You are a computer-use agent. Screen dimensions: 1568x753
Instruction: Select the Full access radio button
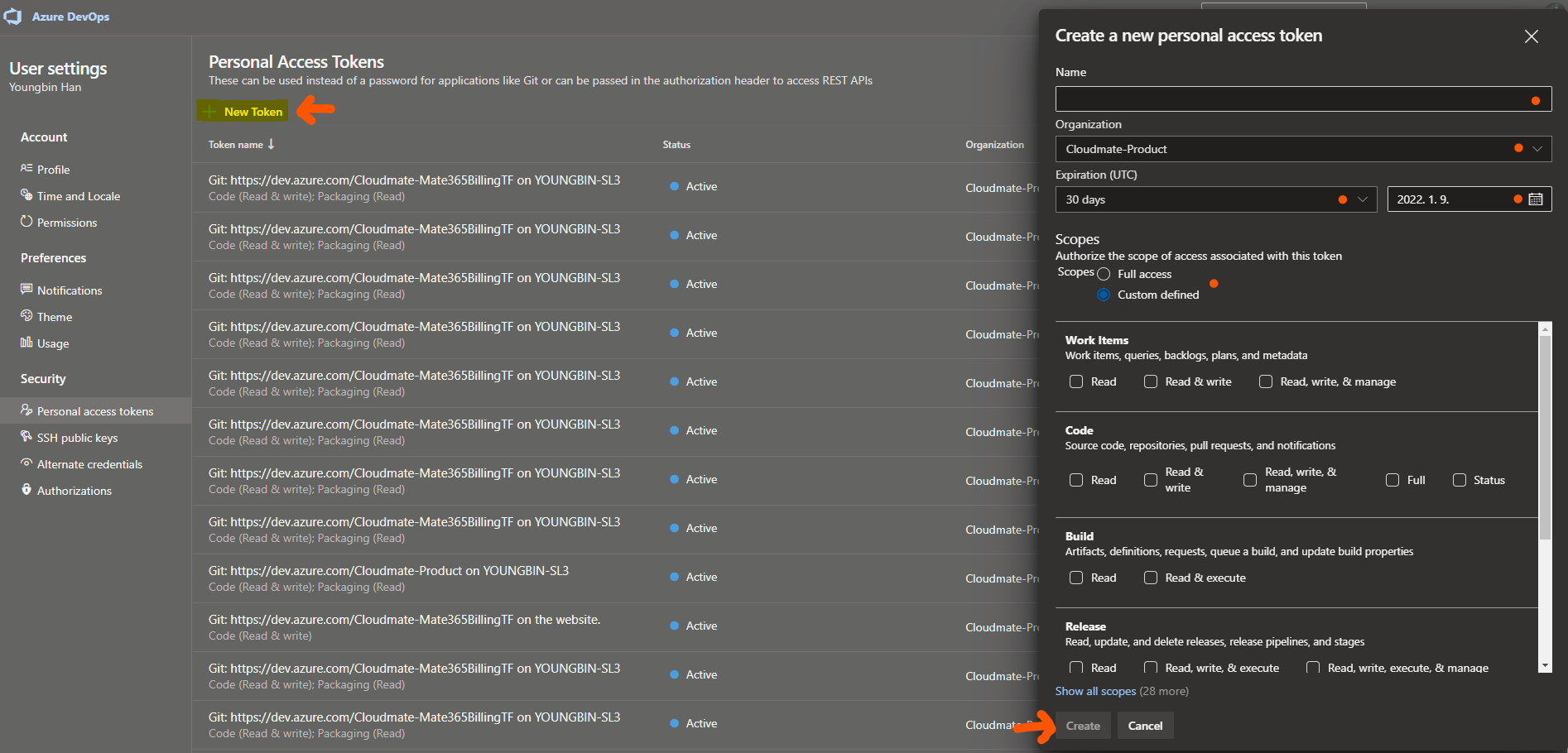pyautogui.click(x=1104, y=274)
